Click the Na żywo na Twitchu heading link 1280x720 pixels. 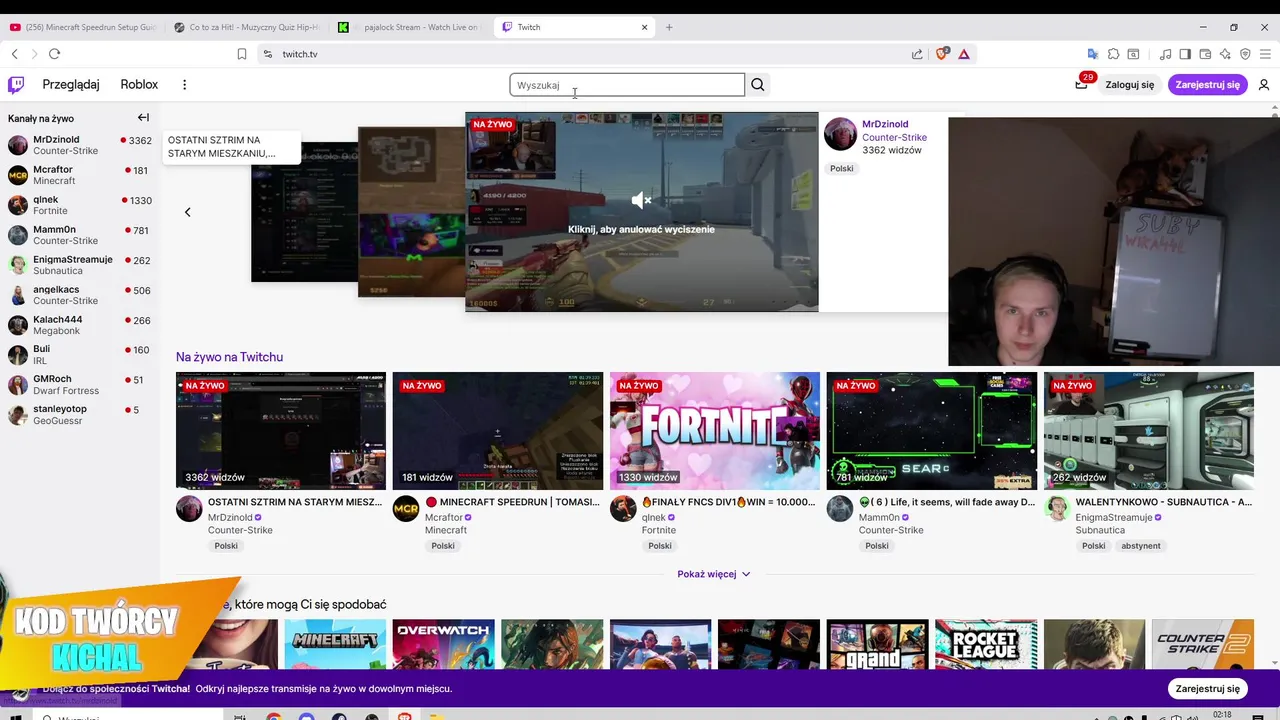229,357
